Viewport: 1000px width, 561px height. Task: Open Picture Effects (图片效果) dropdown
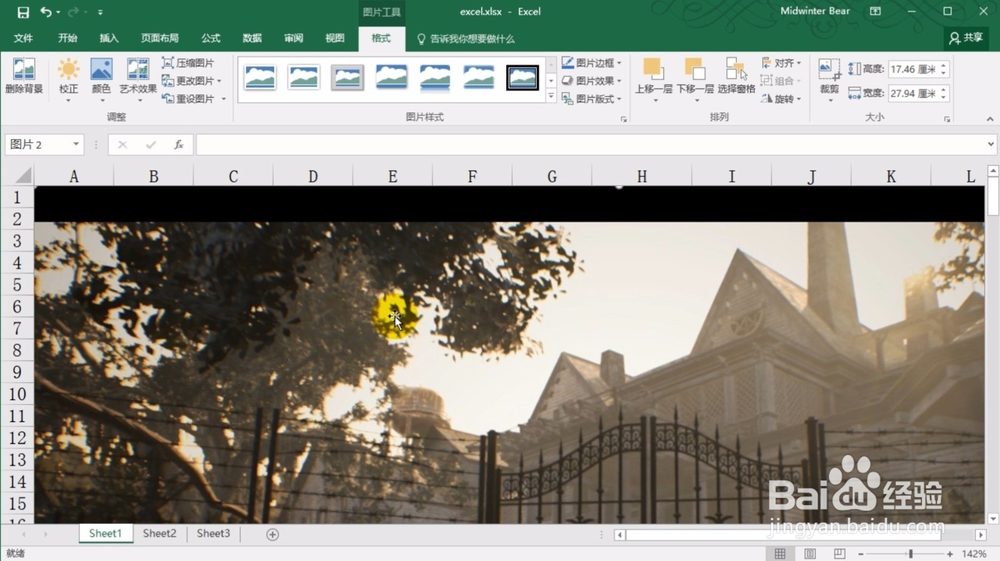click(x=591, y=80)
